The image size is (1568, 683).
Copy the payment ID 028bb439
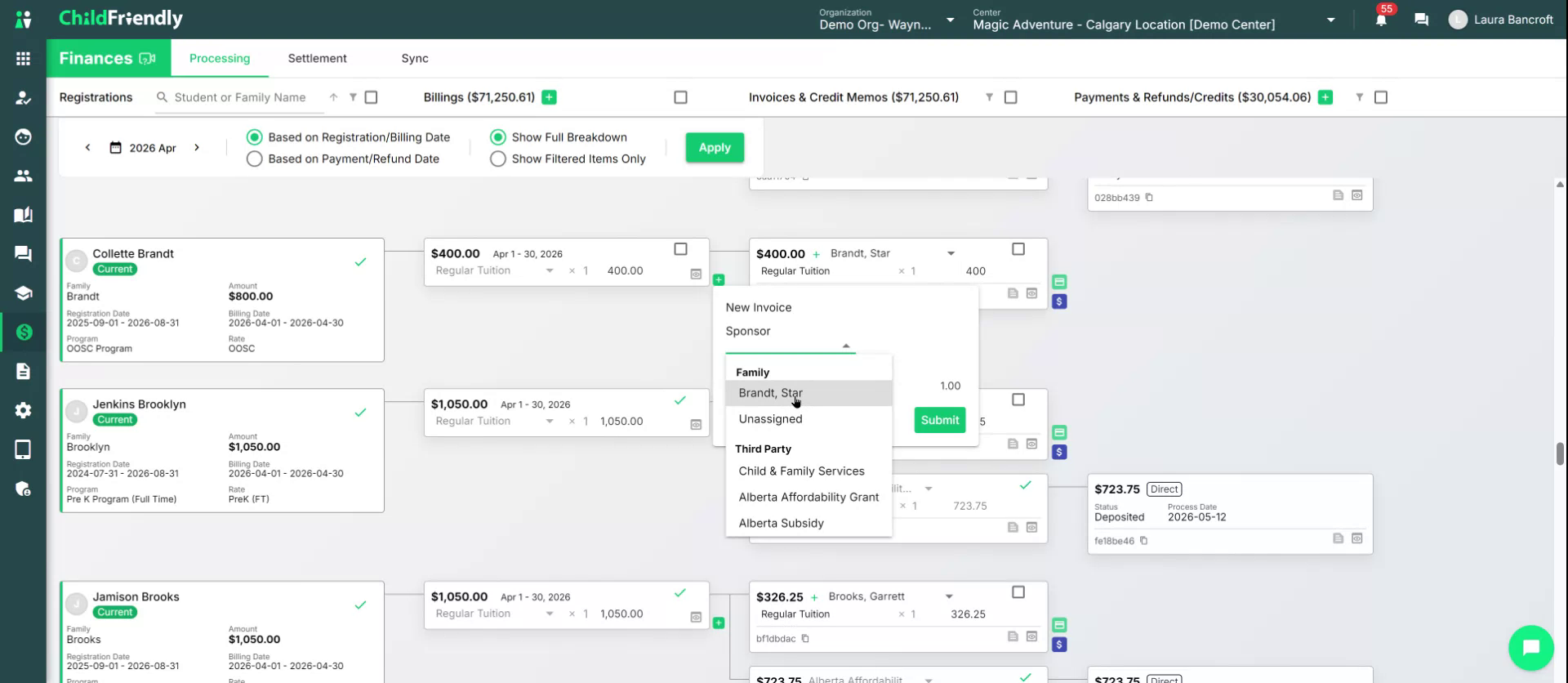tap(1149, 198)
